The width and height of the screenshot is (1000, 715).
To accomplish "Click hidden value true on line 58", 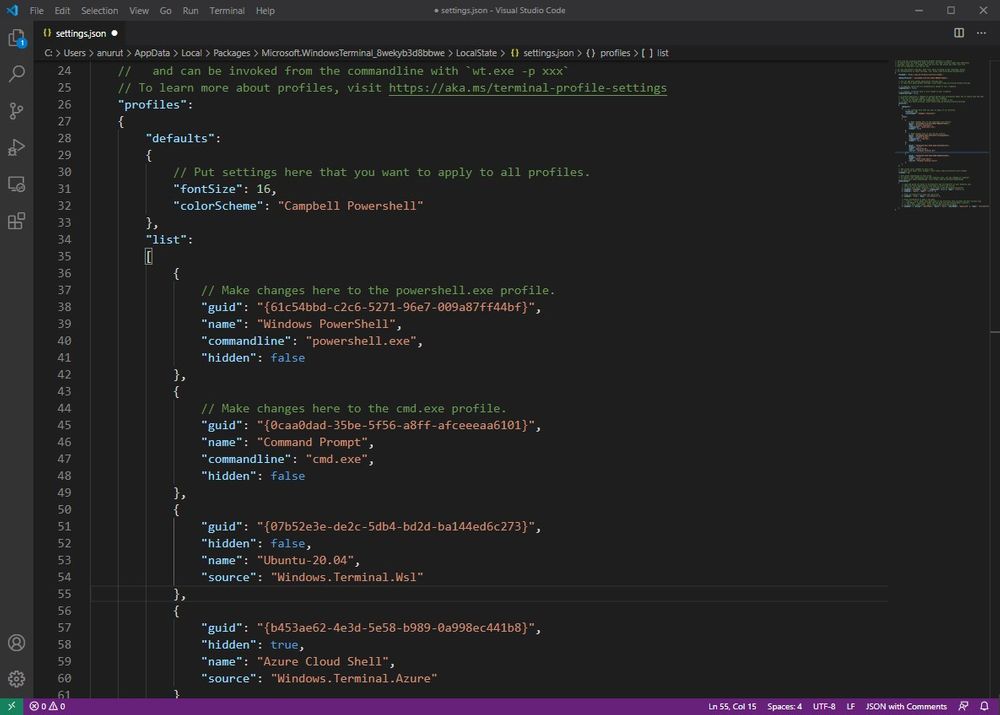I will (284, 645).
